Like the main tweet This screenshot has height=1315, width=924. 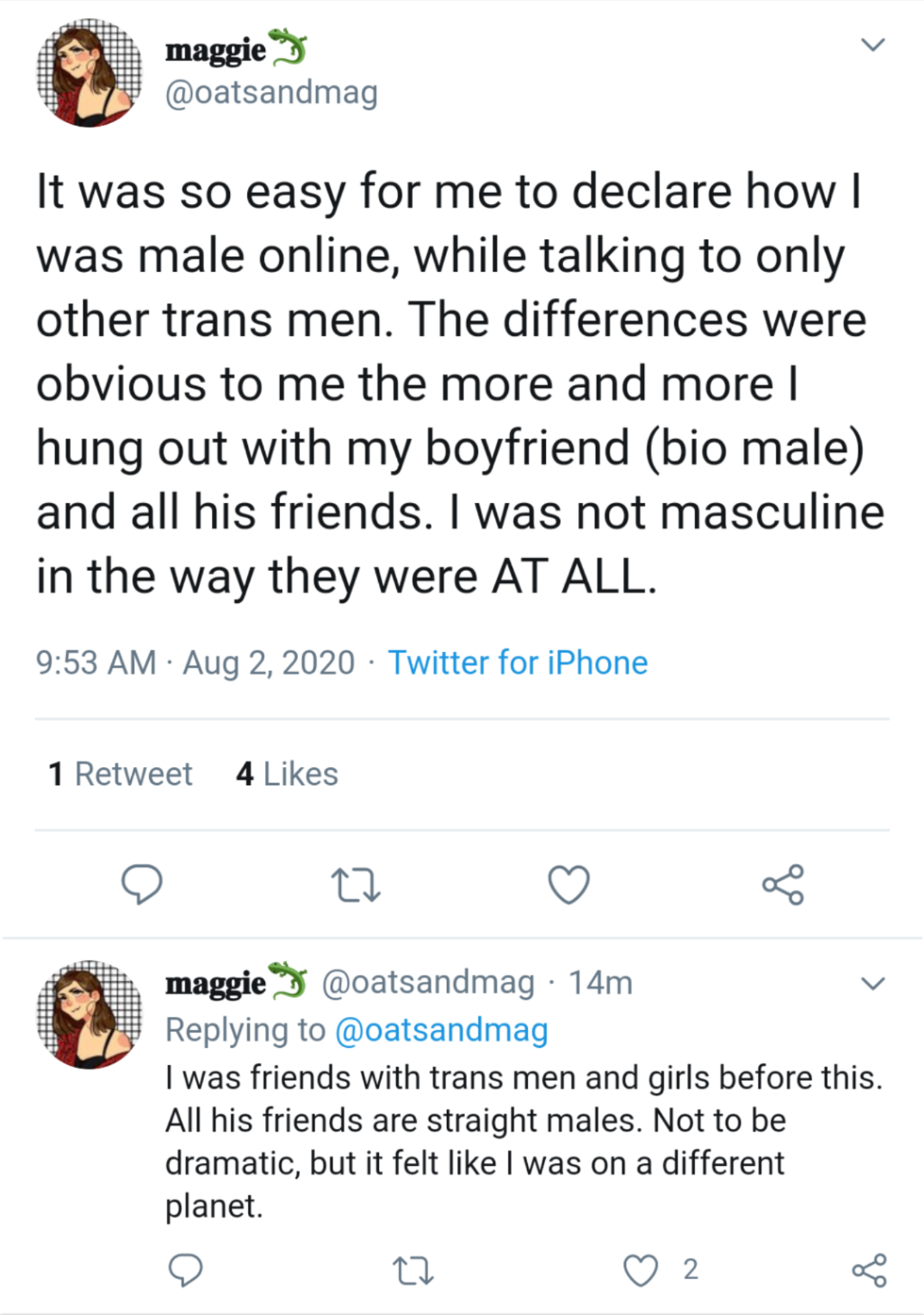pos(569,884)
